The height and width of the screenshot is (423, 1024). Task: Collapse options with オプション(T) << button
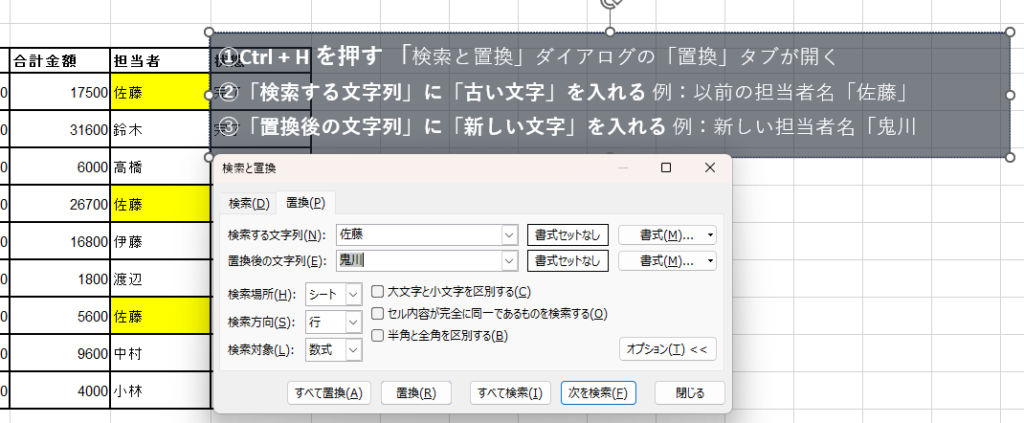(x=667, y=349)
